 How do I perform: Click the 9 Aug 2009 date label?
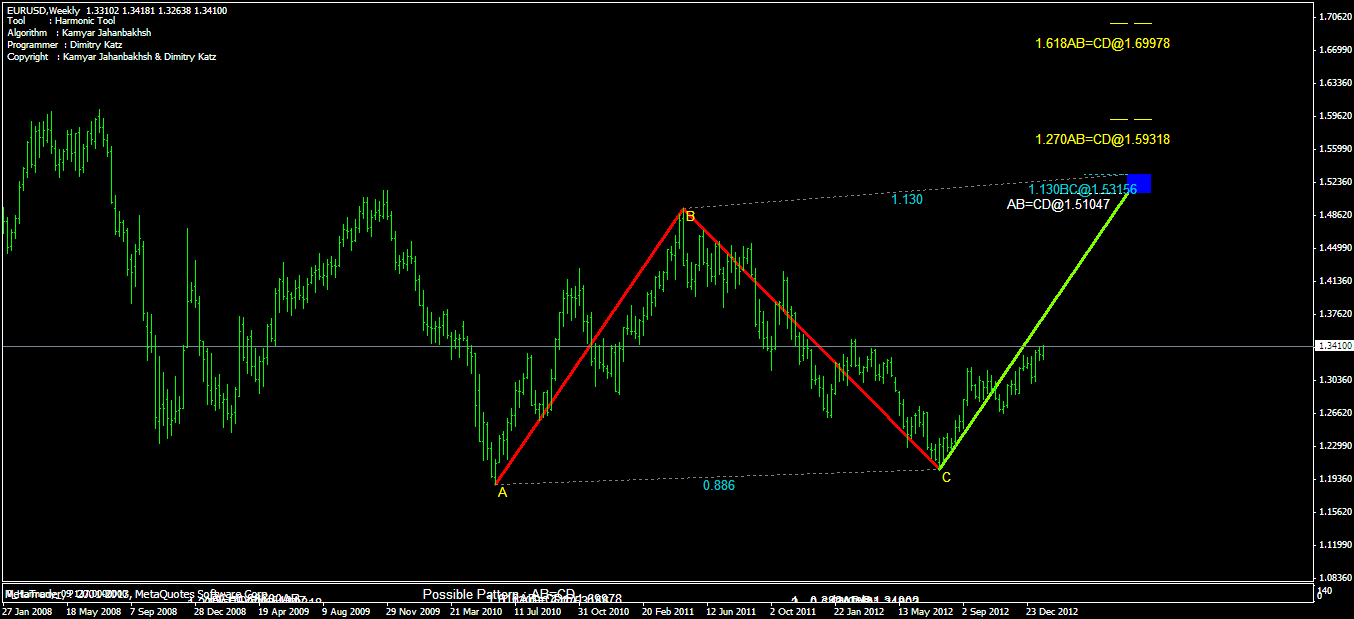[346, 611]
